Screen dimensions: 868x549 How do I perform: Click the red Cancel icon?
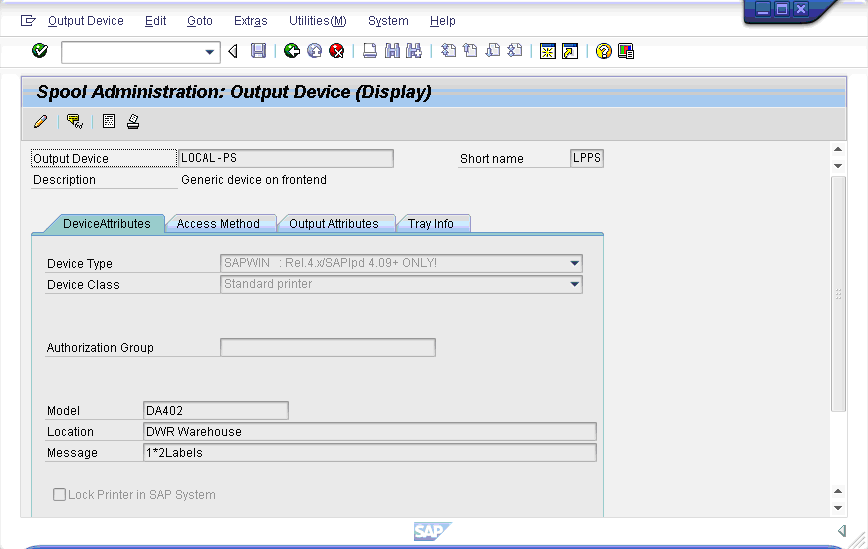coord(337,51)
